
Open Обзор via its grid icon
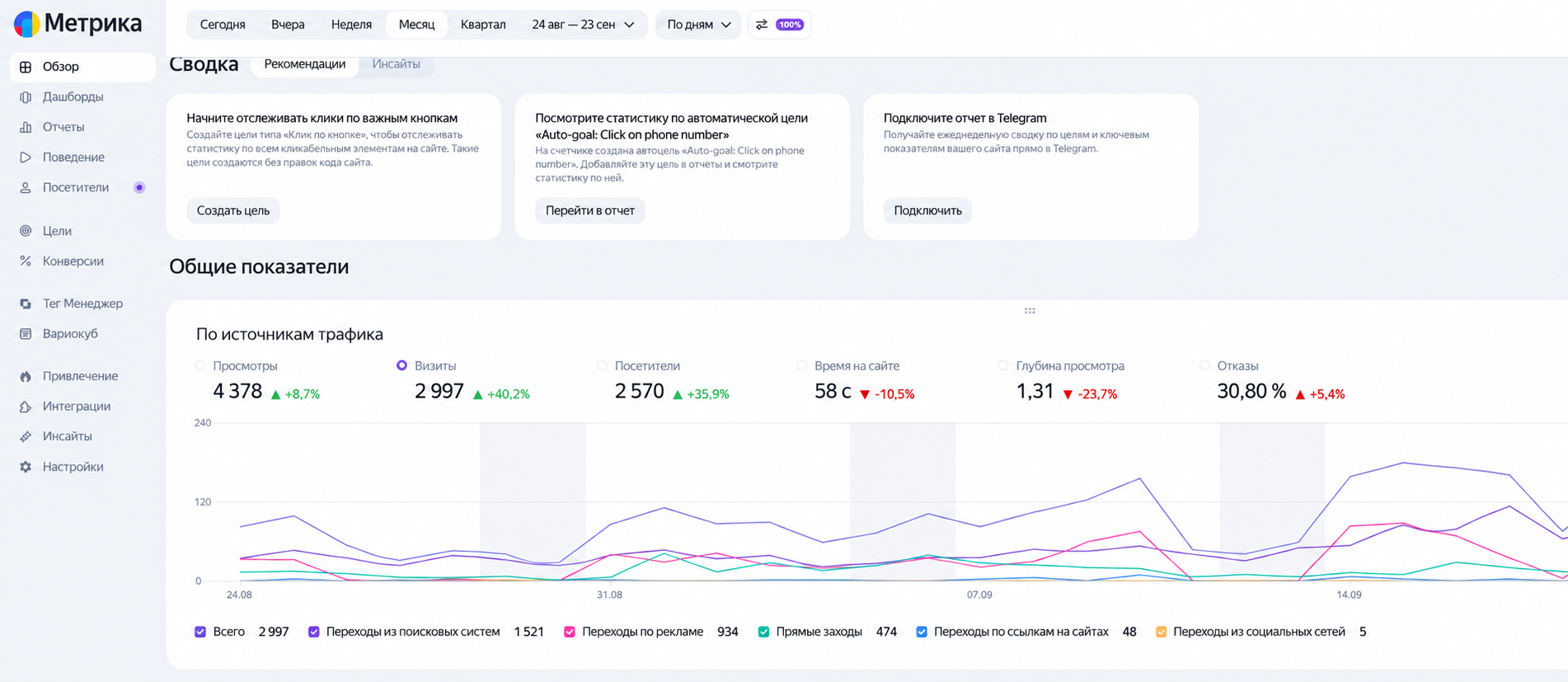(26, 67)
